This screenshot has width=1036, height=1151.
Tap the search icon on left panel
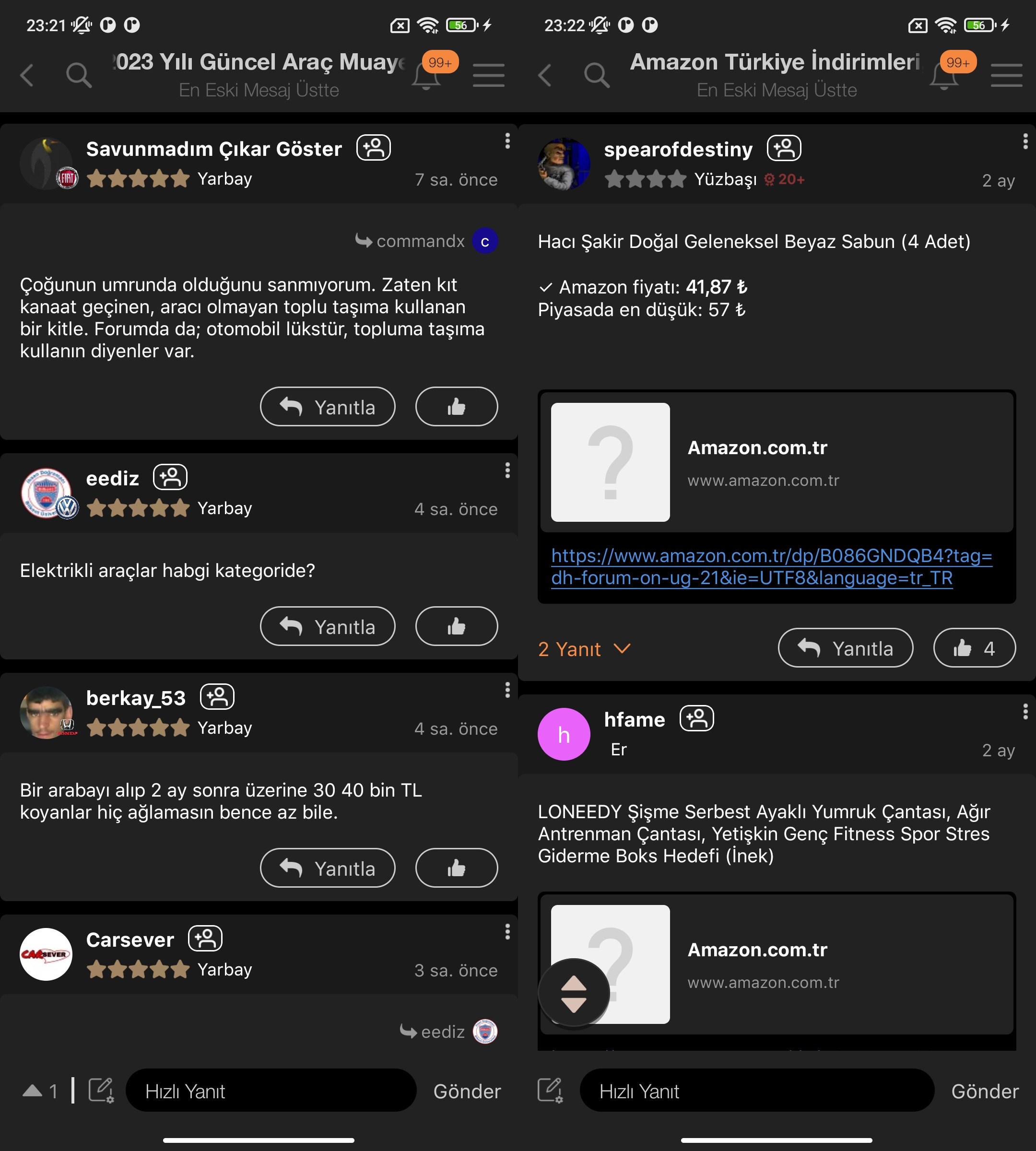pyautogui.click(x=79, y=74)
